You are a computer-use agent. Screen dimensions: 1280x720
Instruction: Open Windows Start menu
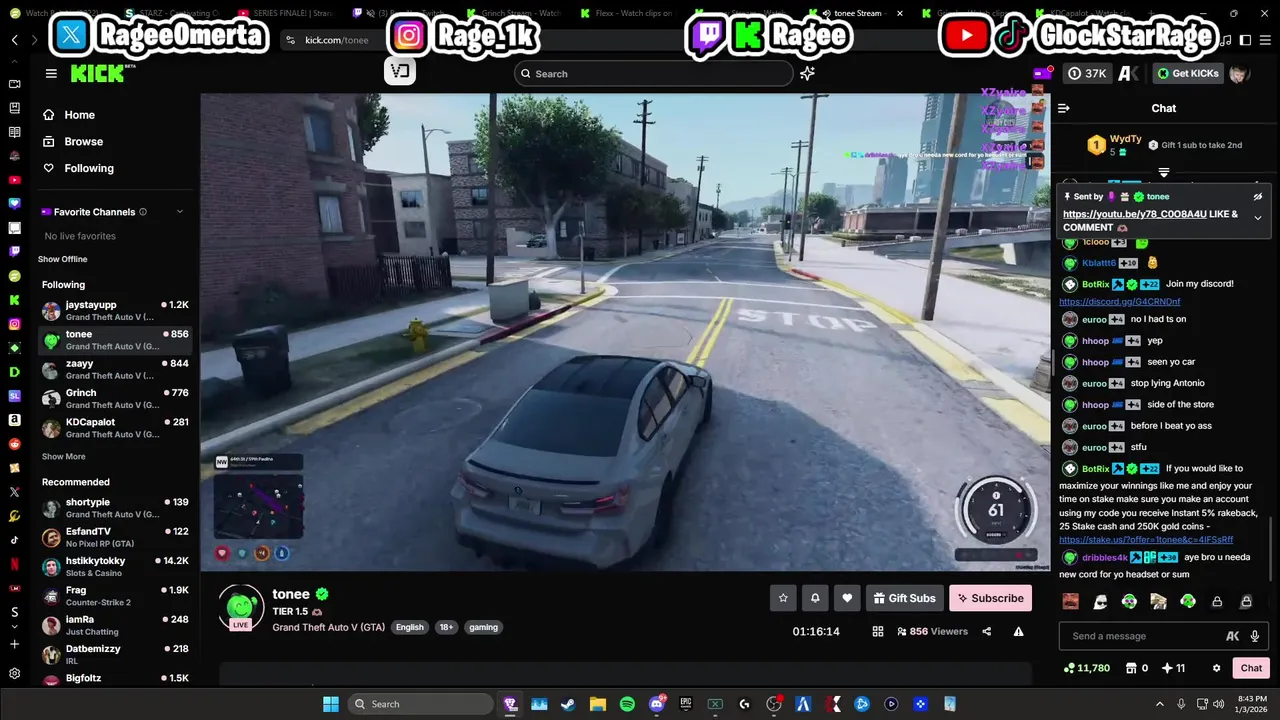coord(330,704)
